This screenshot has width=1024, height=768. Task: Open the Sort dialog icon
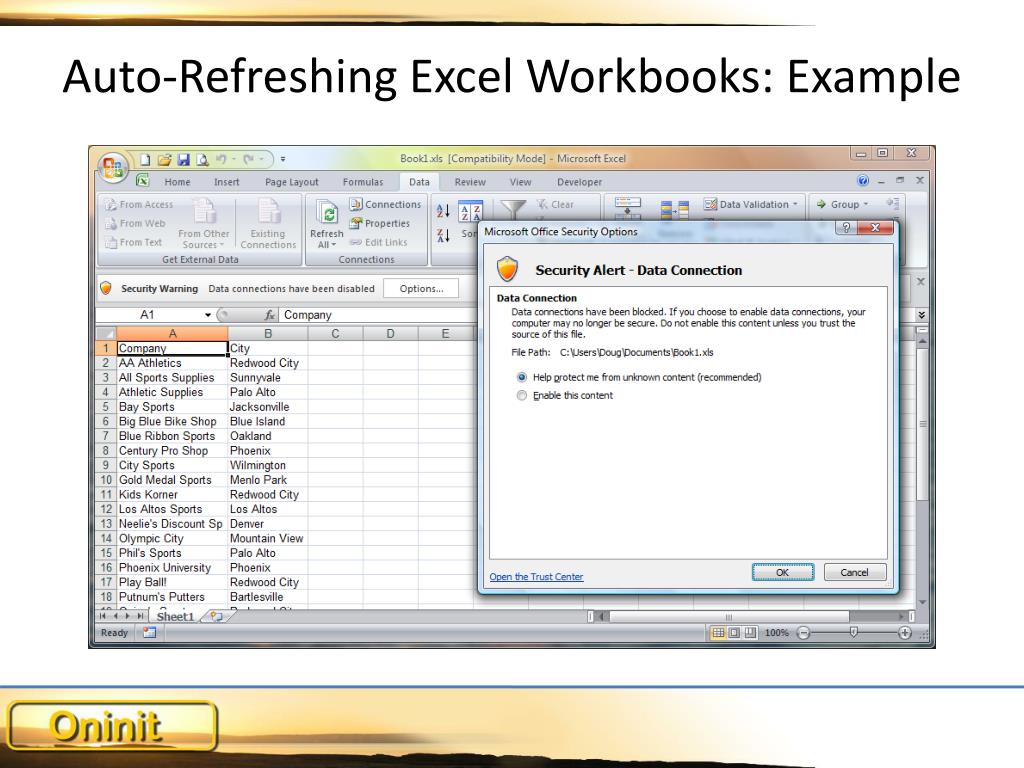pyautogui.click(x=470, y=212)
